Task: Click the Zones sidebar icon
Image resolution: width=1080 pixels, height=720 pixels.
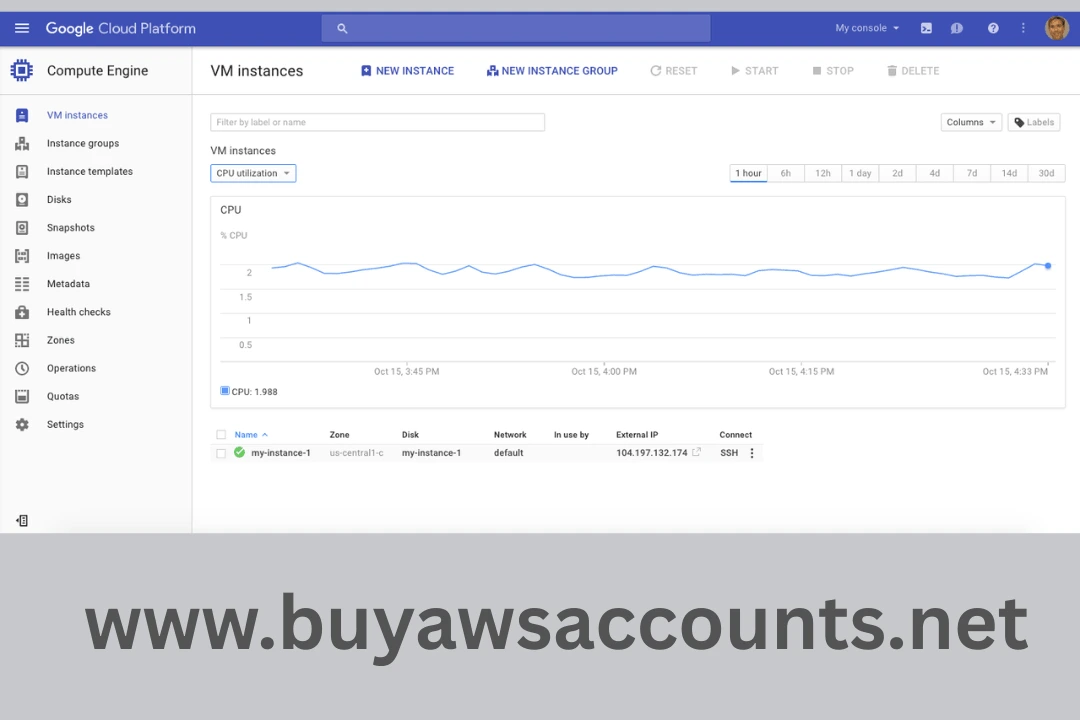Action: (x=22, y=340)
